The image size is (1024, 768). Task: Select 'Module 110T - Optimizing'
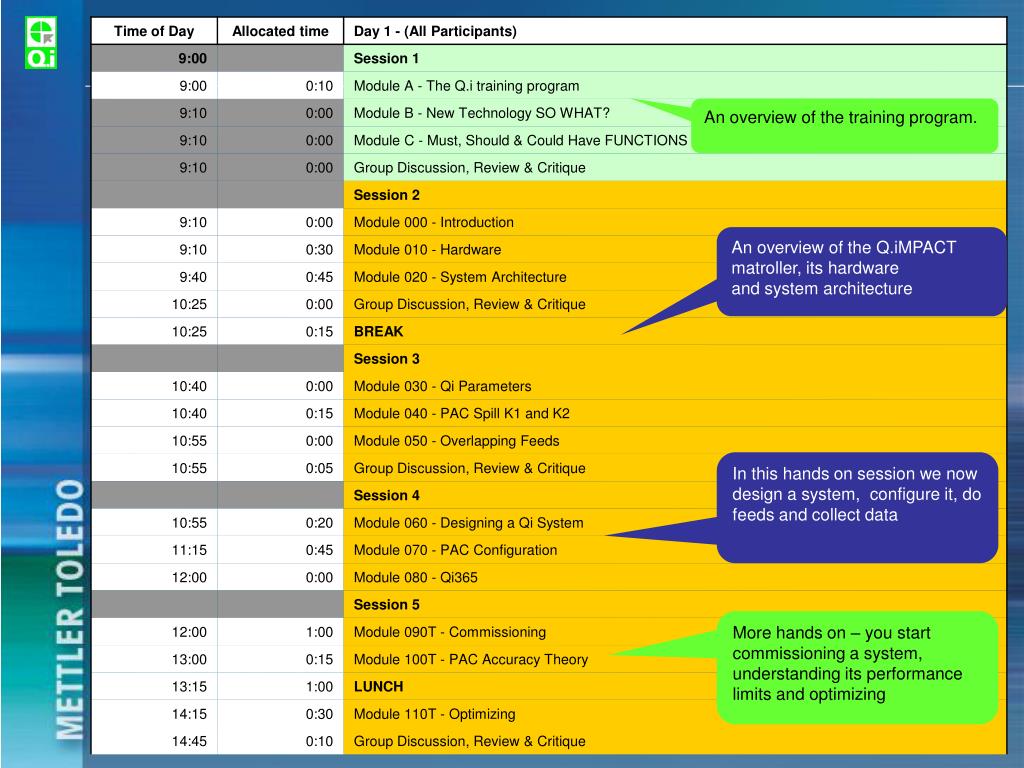tap(434, 714)
